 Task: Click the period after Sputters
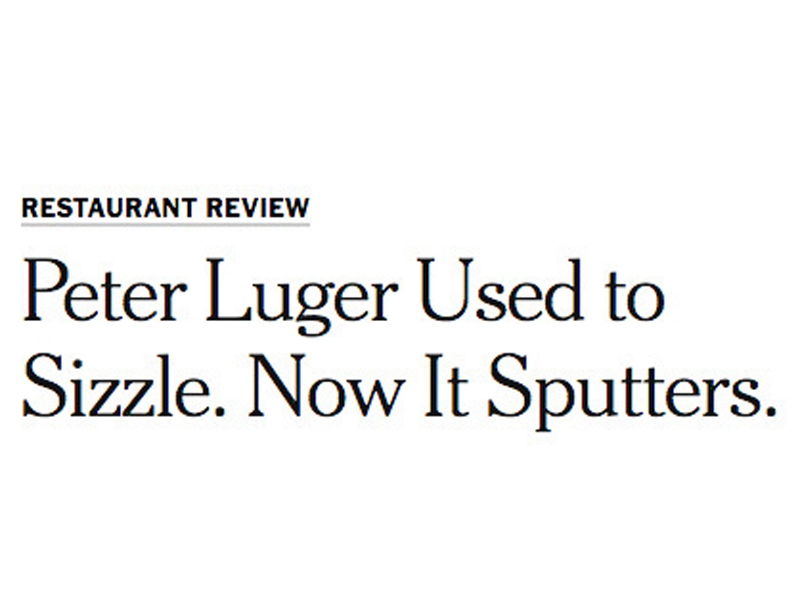click(x=770, y=410)
